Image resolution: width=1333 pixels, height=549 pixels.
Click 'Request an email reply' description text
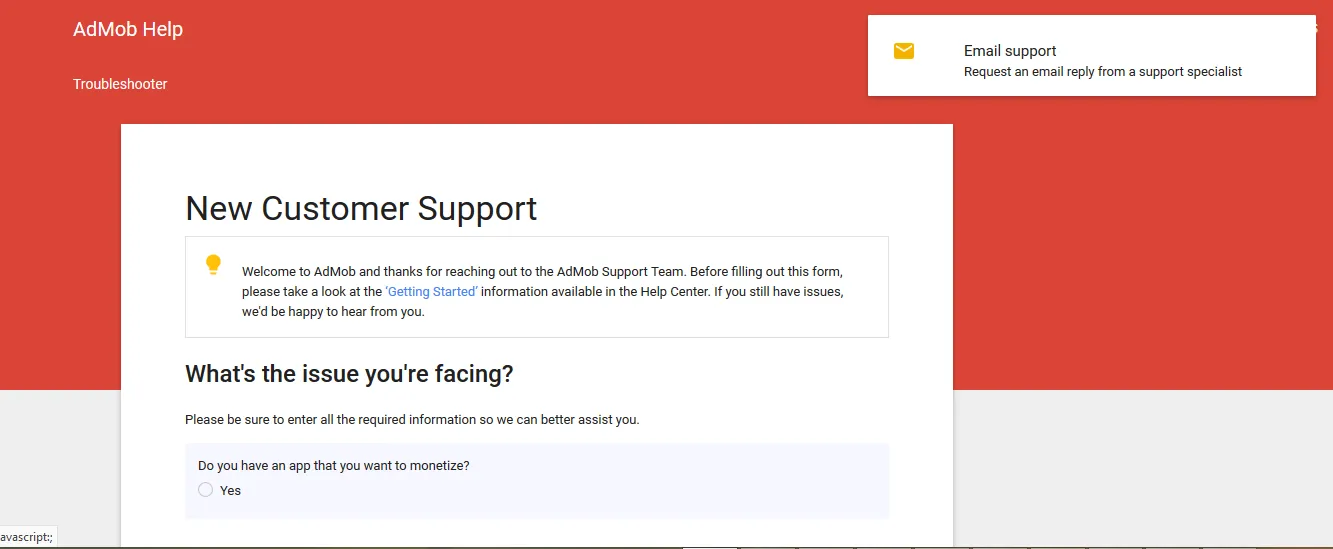coord(1102,72)
